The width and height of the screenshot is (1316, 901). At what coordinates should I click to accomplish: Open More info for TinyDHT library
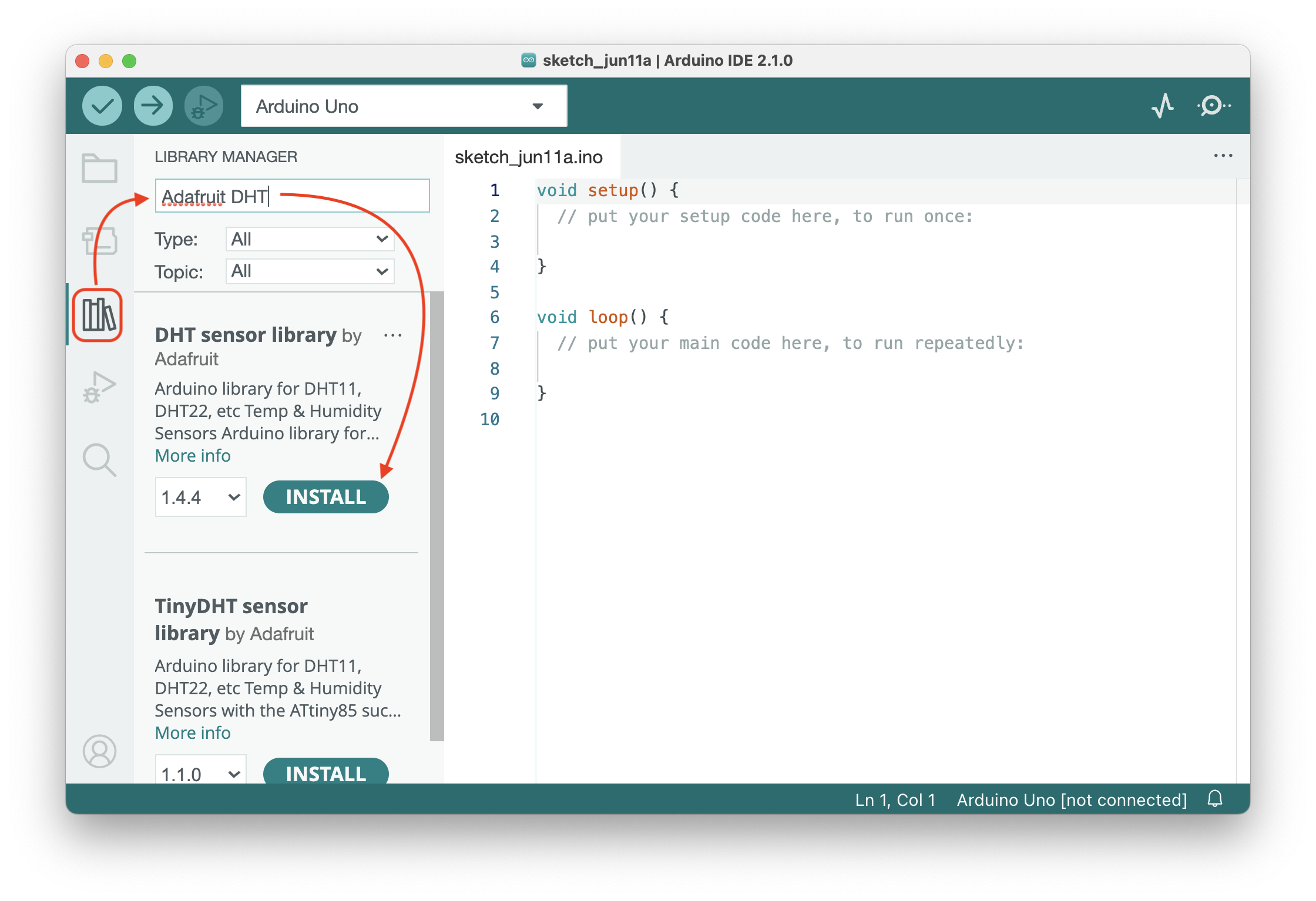pyautogui.click(x=193, y=733)
